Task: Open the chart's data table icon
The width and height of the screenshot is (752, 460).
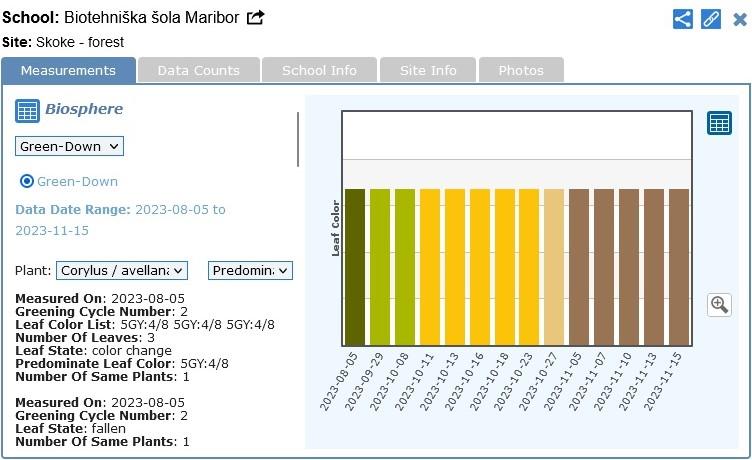Action: [x=719, y=123]
